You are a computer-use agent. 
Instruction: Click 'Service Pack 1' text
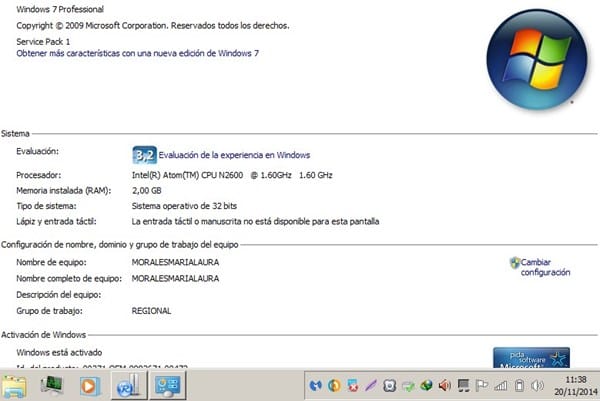click(x=43, y=42)
